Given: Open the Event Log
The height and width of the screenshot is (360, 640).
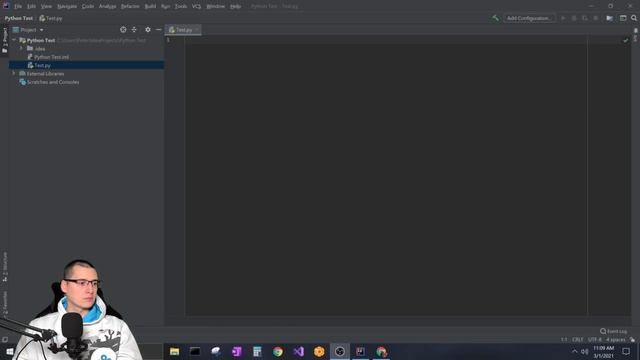Looking at the screenshot, I should (613, 331).
